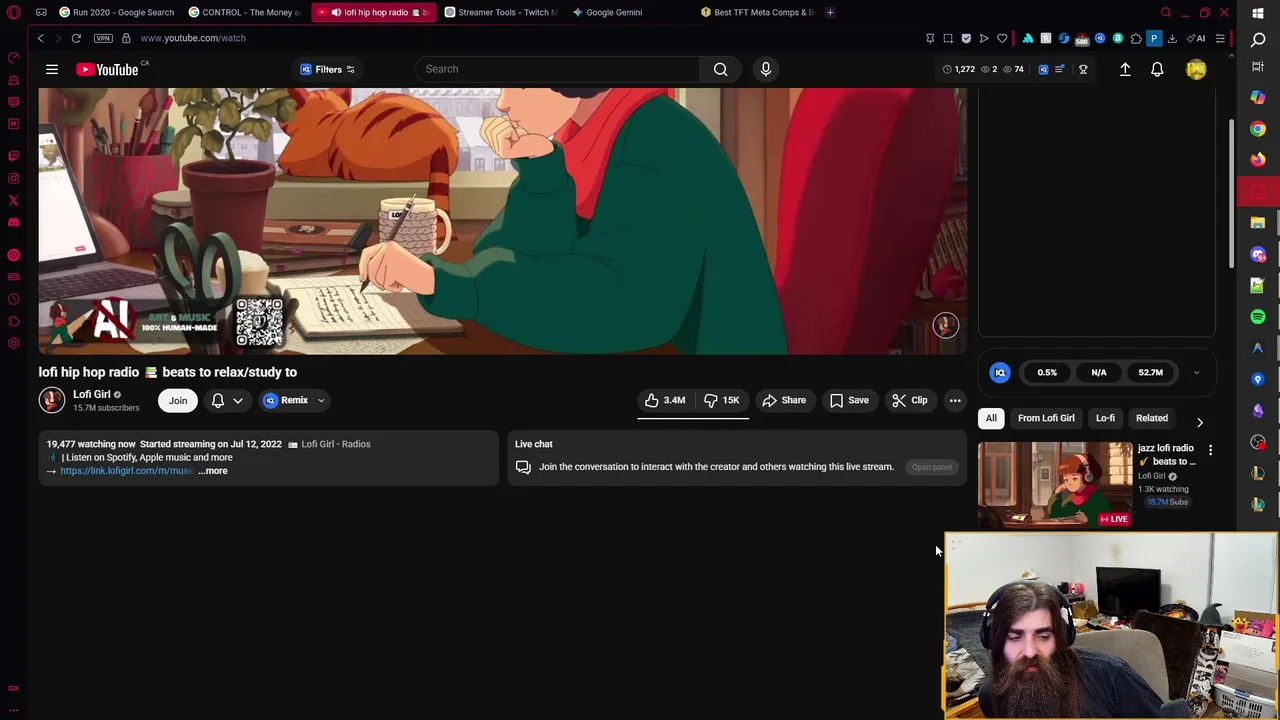The width and height of the screenshot is (1280, 720).
Task: Open the browser snapshot tool icon
Action: (x=948, y=39)
